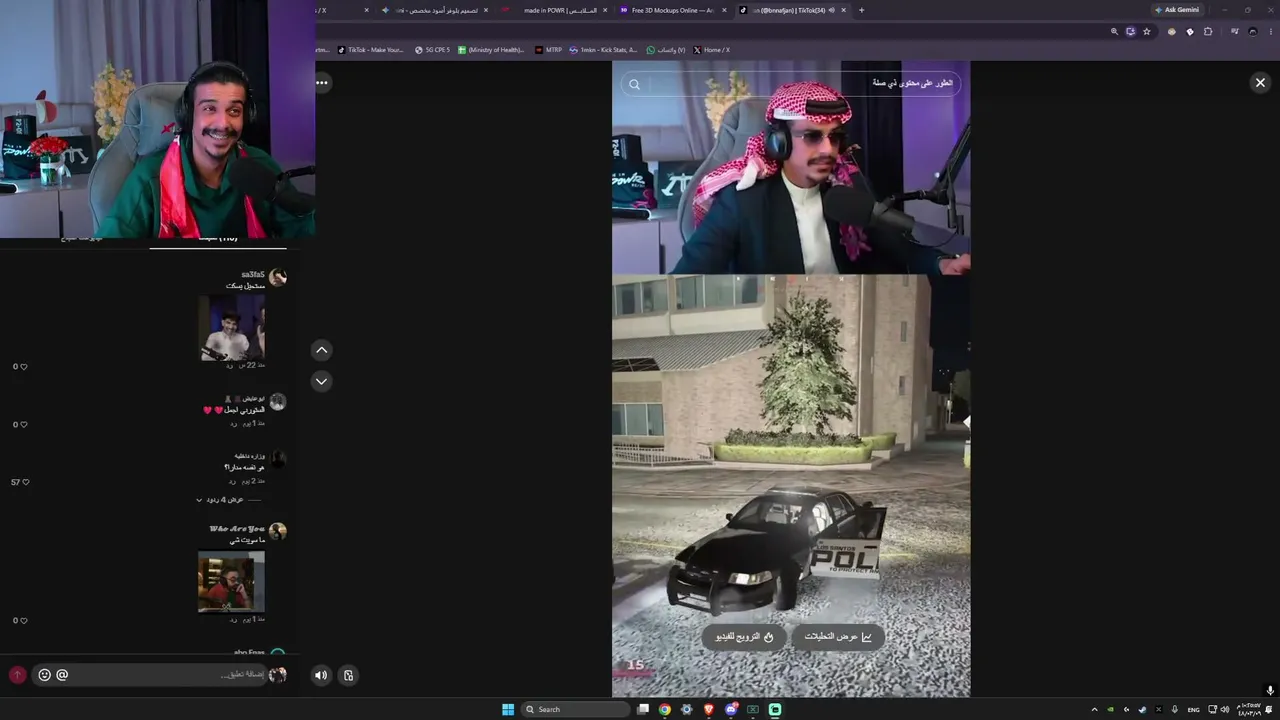Like the comment by sa3fa5
This screenshot has height=720, width=1280.
click(23, 367)
